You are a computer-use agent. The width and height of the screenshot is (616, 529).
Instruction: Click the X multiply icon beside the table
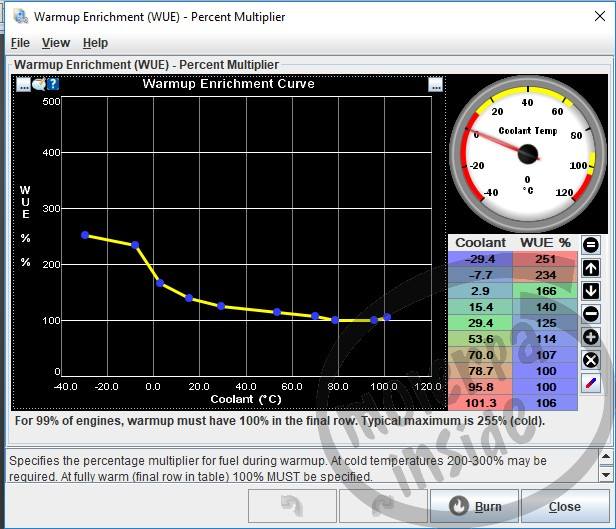[x=590, y=360]
